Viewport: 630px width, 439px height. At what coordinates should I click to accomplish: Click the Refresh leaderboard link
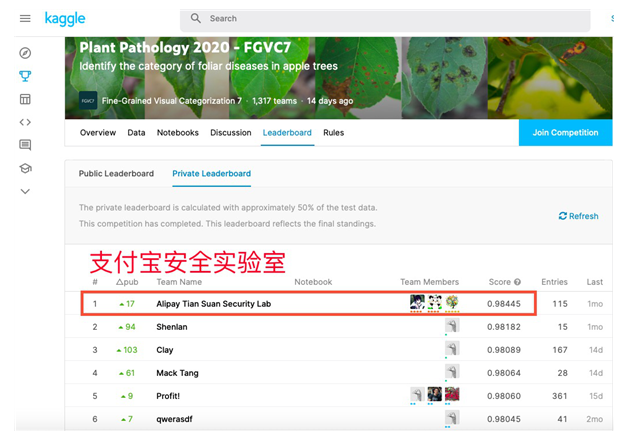point(578,216)
